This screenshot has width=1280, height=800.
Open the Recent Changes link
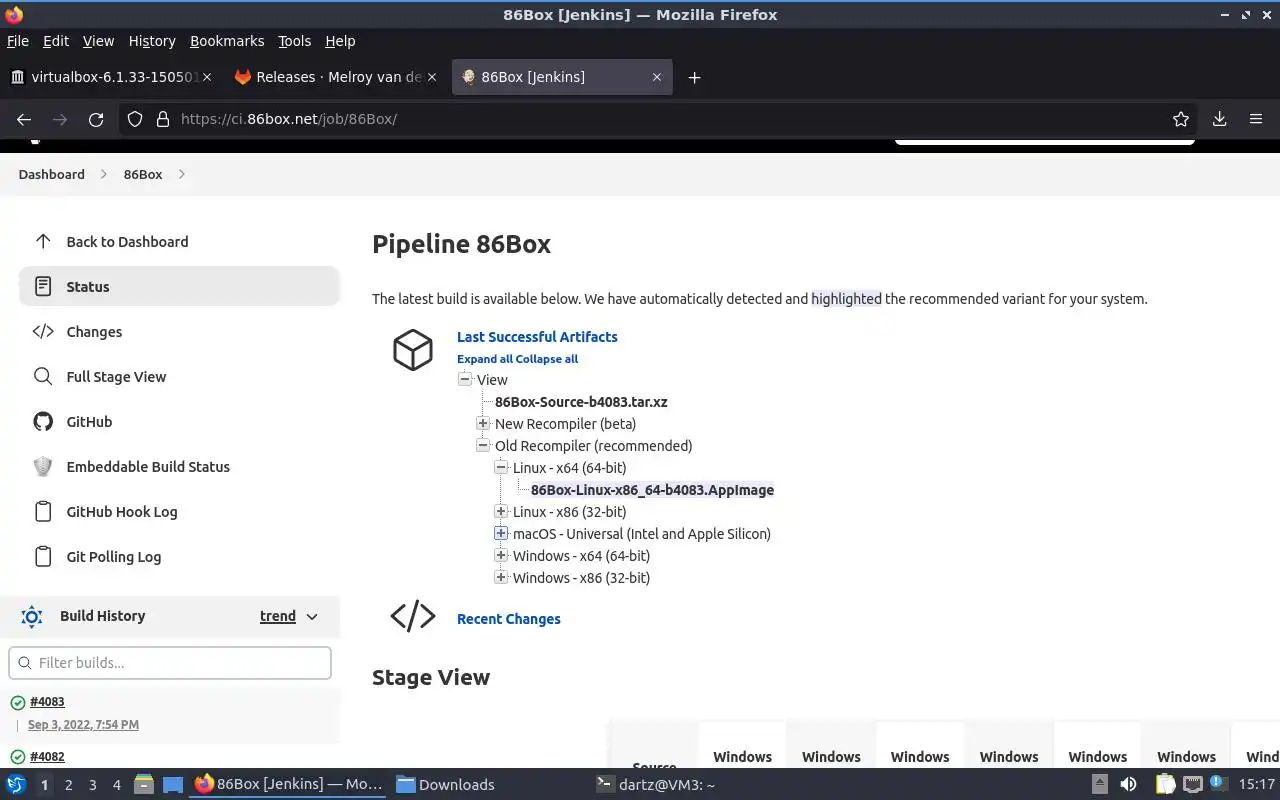pyautogui.click(x=508, y=619)
